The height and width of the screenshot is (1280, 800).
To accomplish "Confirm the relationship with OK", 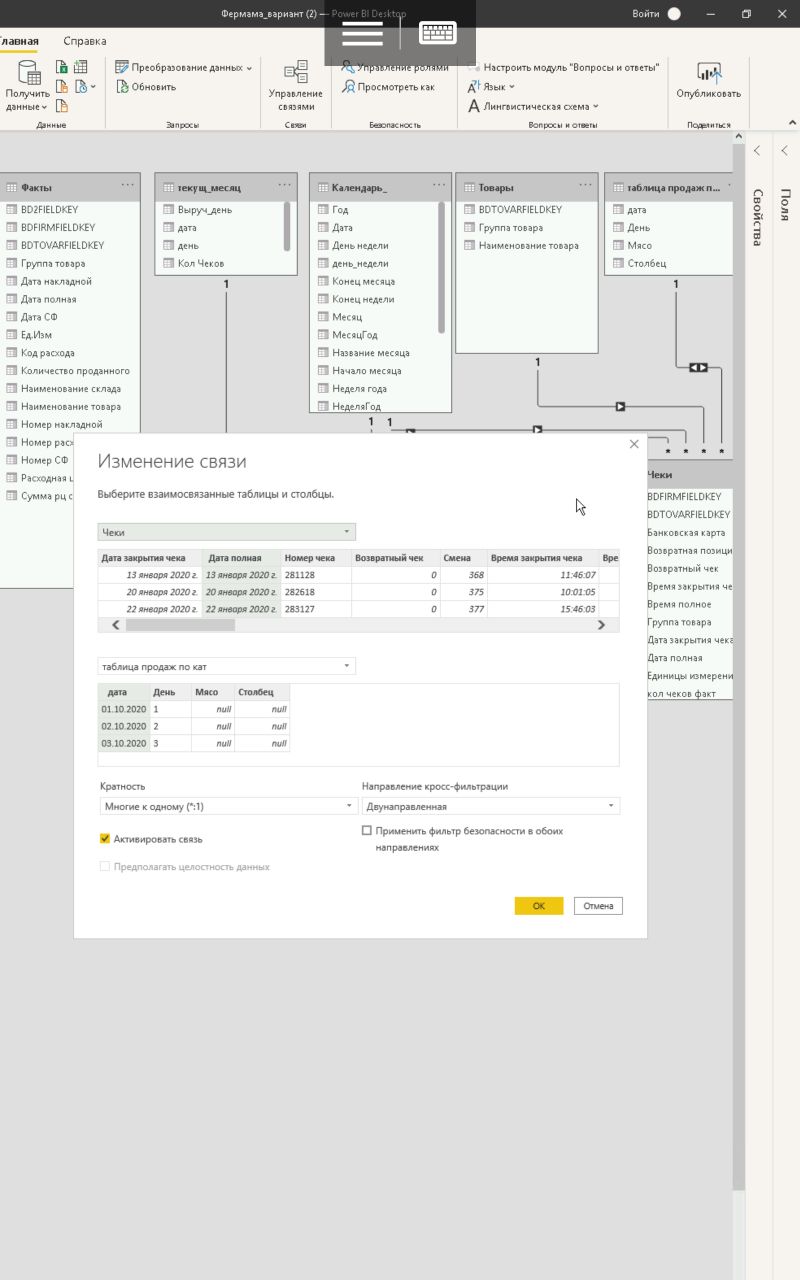I will 539,906.
